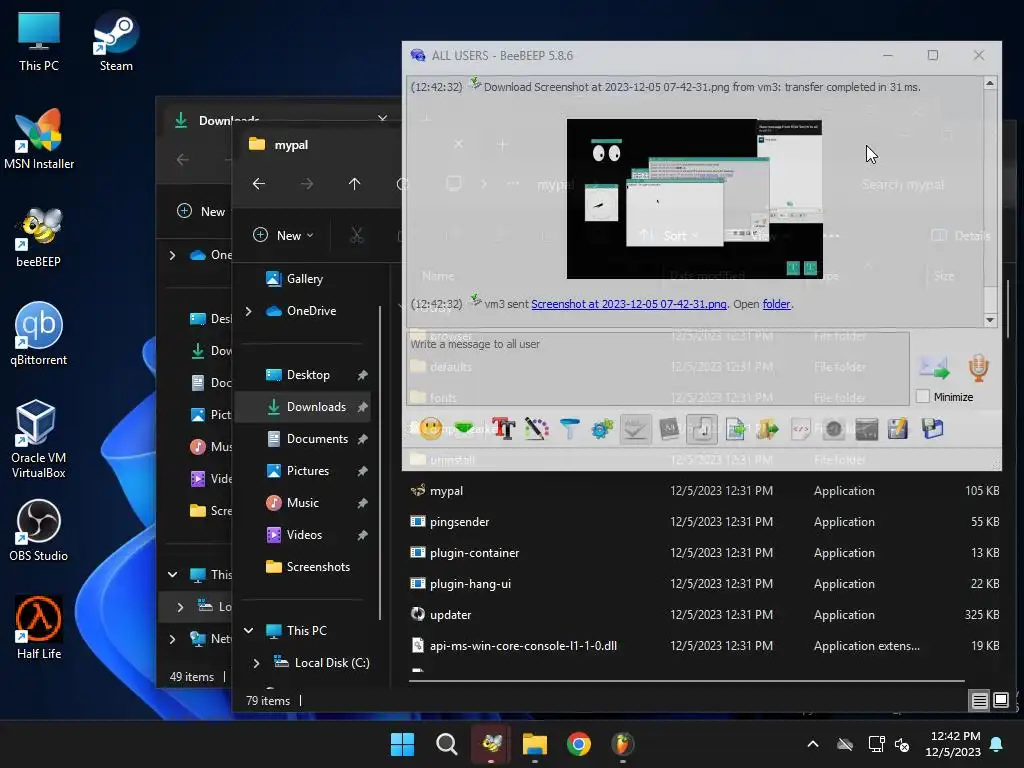This screenshot has width=1024, height=768.
Task: Select the OBS Studio desktop icon
Action: pos(39,530)
